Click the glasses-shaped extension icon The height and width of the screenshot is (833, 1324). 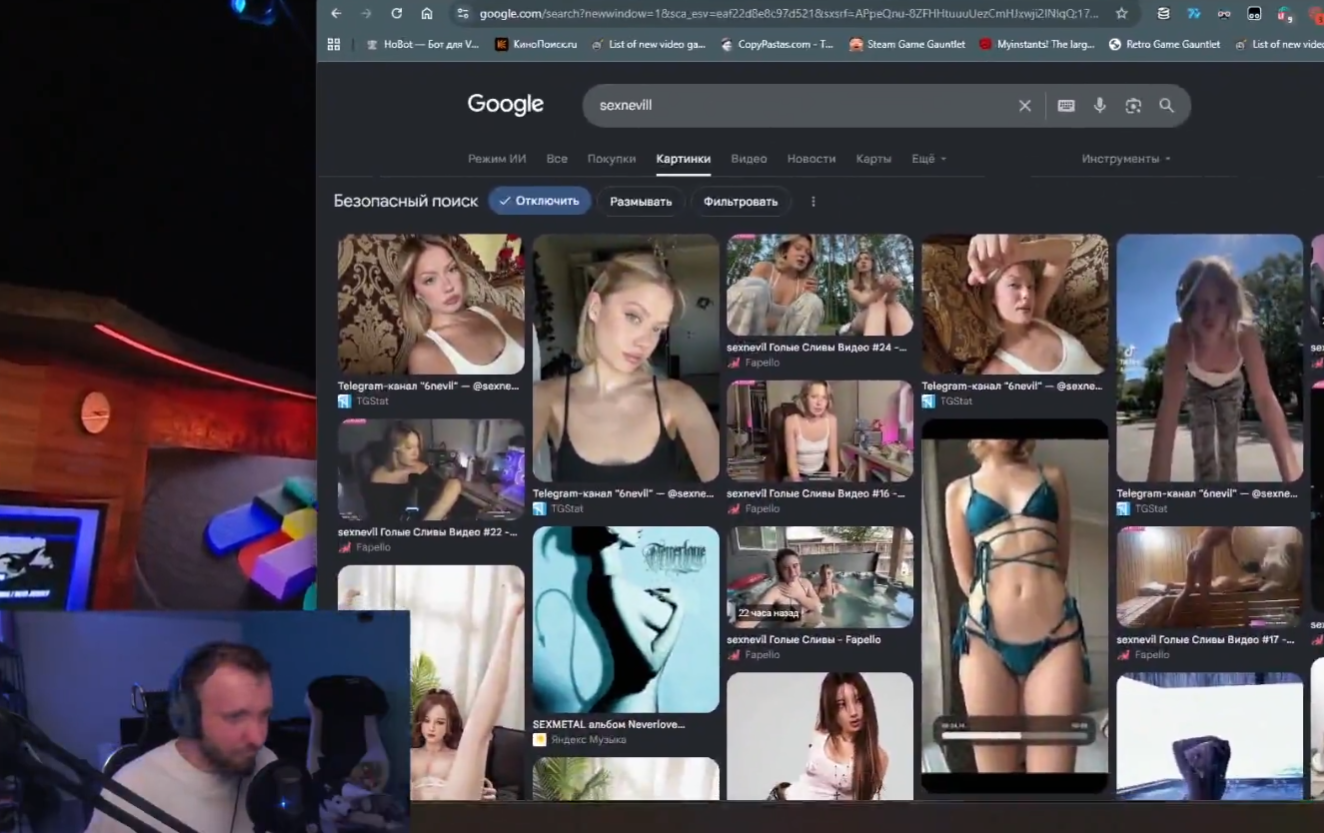point(1224,14)
